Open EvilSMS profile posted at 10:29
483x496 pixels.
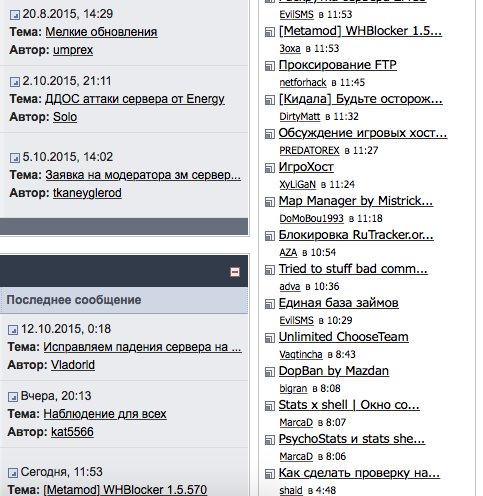pyautogui.click(x=297, y=321)
